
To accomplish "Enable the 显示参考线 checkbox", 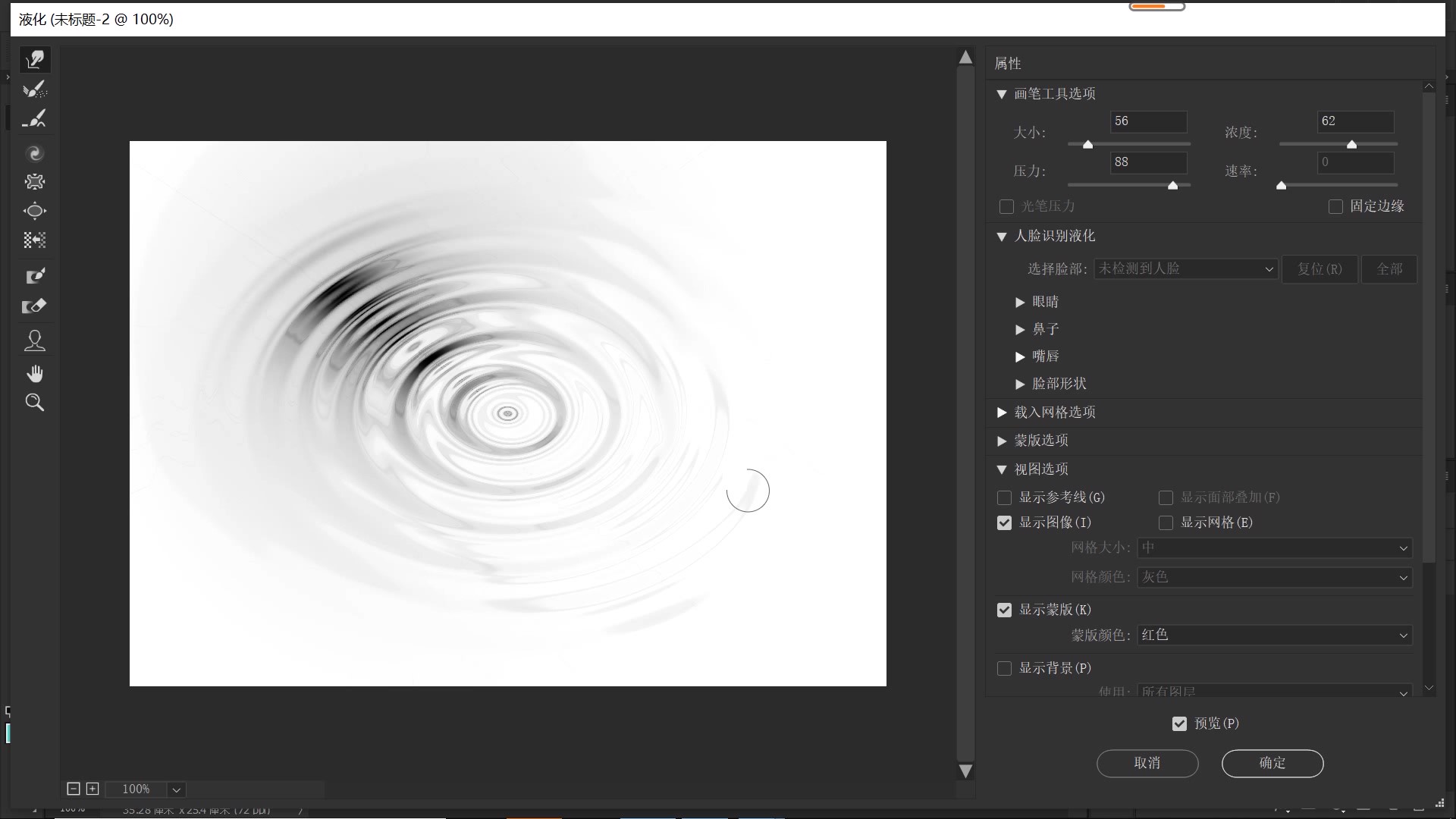I will [1005, 498].
